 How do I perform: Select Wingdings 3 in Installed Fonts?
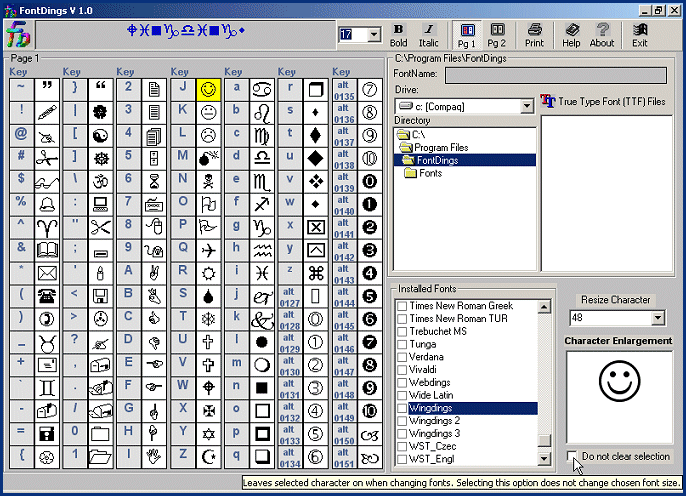(434, 433)
